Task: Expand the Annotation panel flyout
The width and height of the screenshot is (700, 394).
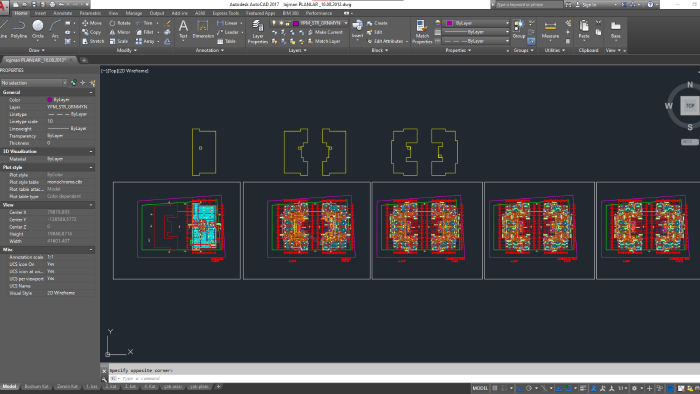Action: click(209, 50)
